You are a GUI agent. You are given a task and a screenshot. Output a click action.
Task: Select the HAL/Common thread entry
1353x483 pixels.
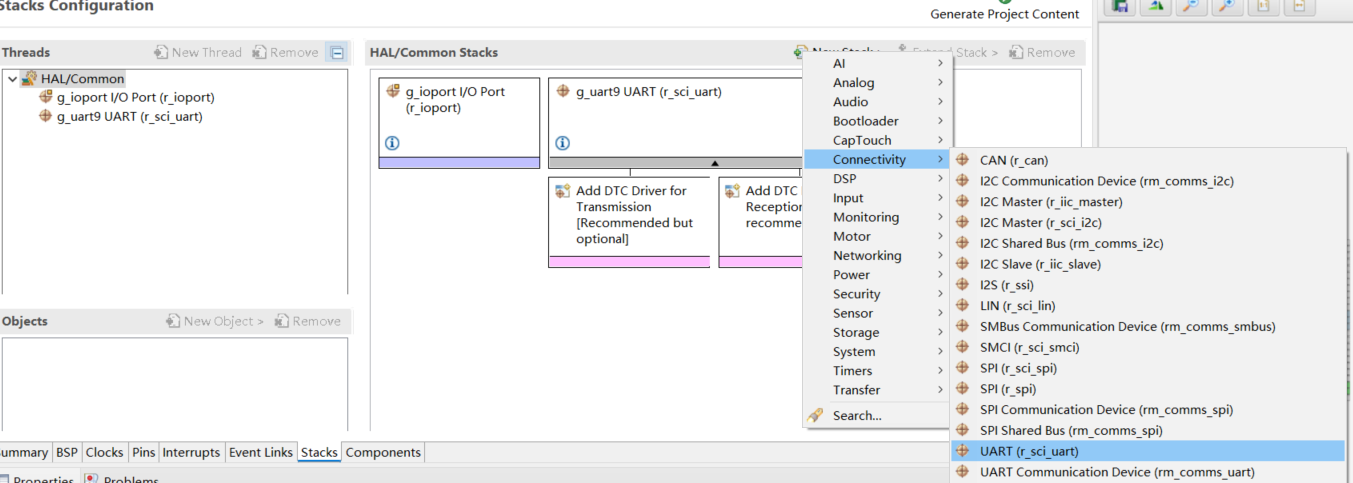[x=82, y=79]
